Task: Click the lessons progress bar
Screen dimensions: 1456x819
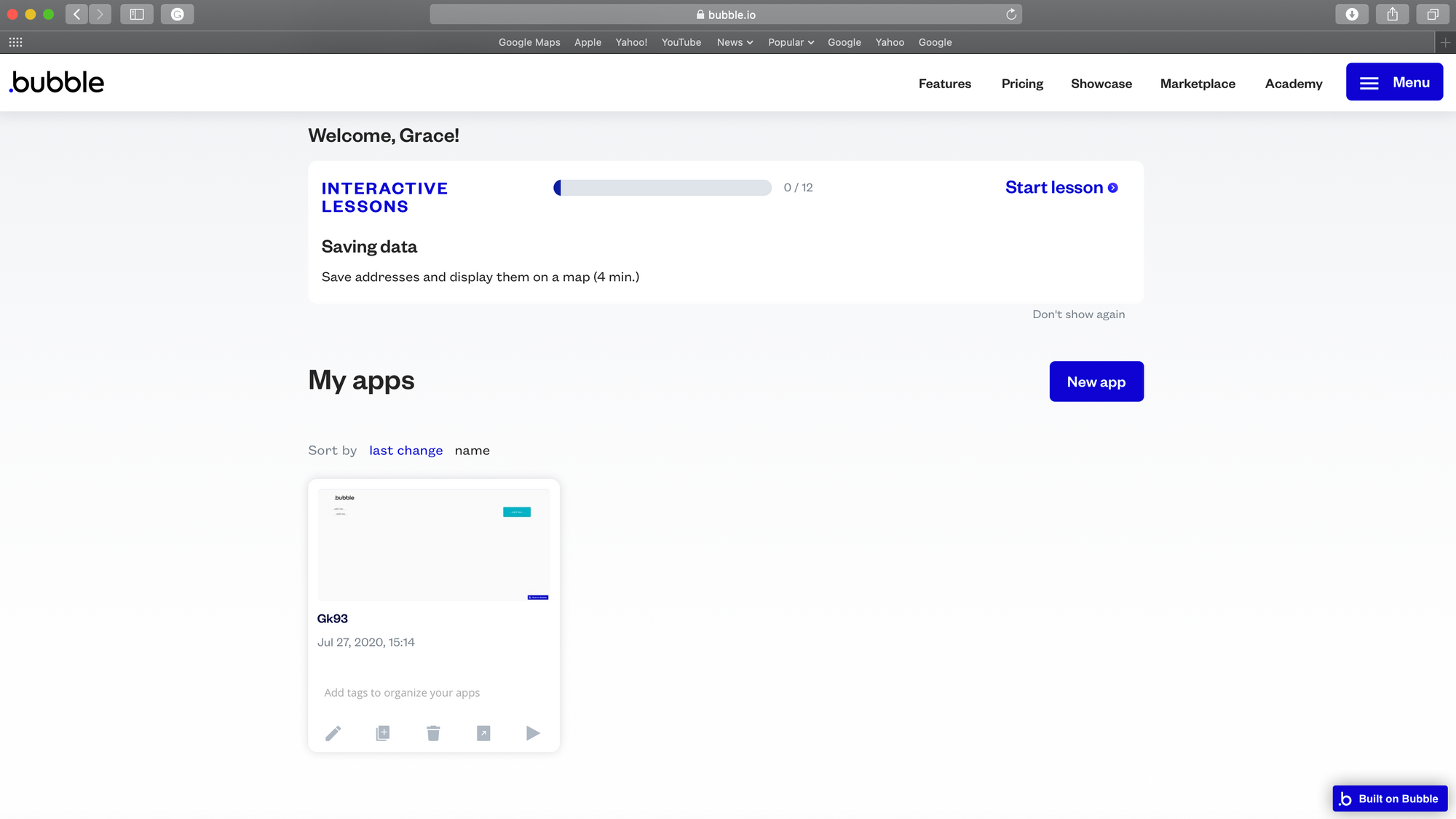Action: (x=662, y=188)
